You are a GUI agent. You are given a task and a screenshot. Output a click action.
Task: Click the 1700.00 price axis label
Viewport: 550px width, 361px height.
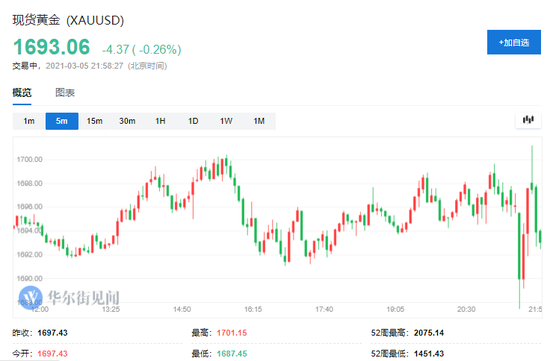[29, 160]
